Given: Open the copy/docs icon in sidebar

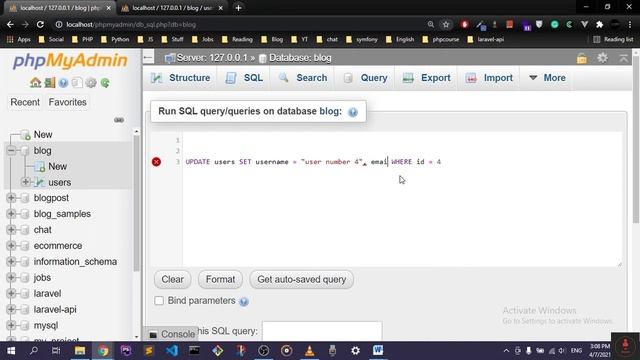Looking at the screenshot, I should click(x=77, y=83).
